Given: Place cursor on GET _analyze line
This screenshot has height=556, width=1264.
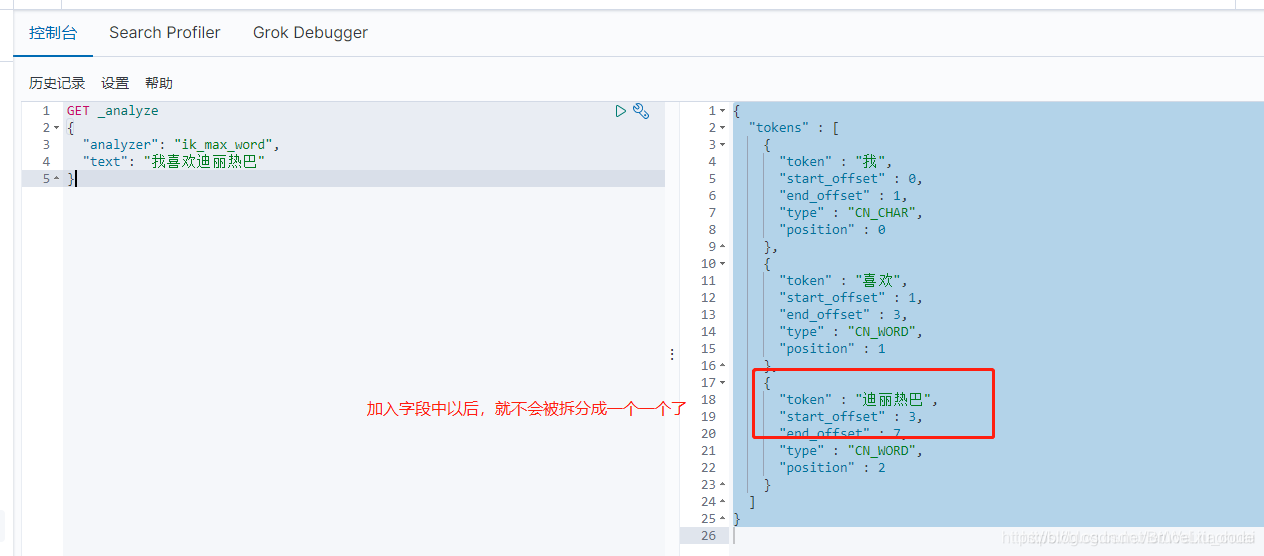Looking at the screenshot, I should (x=112, y=111).
